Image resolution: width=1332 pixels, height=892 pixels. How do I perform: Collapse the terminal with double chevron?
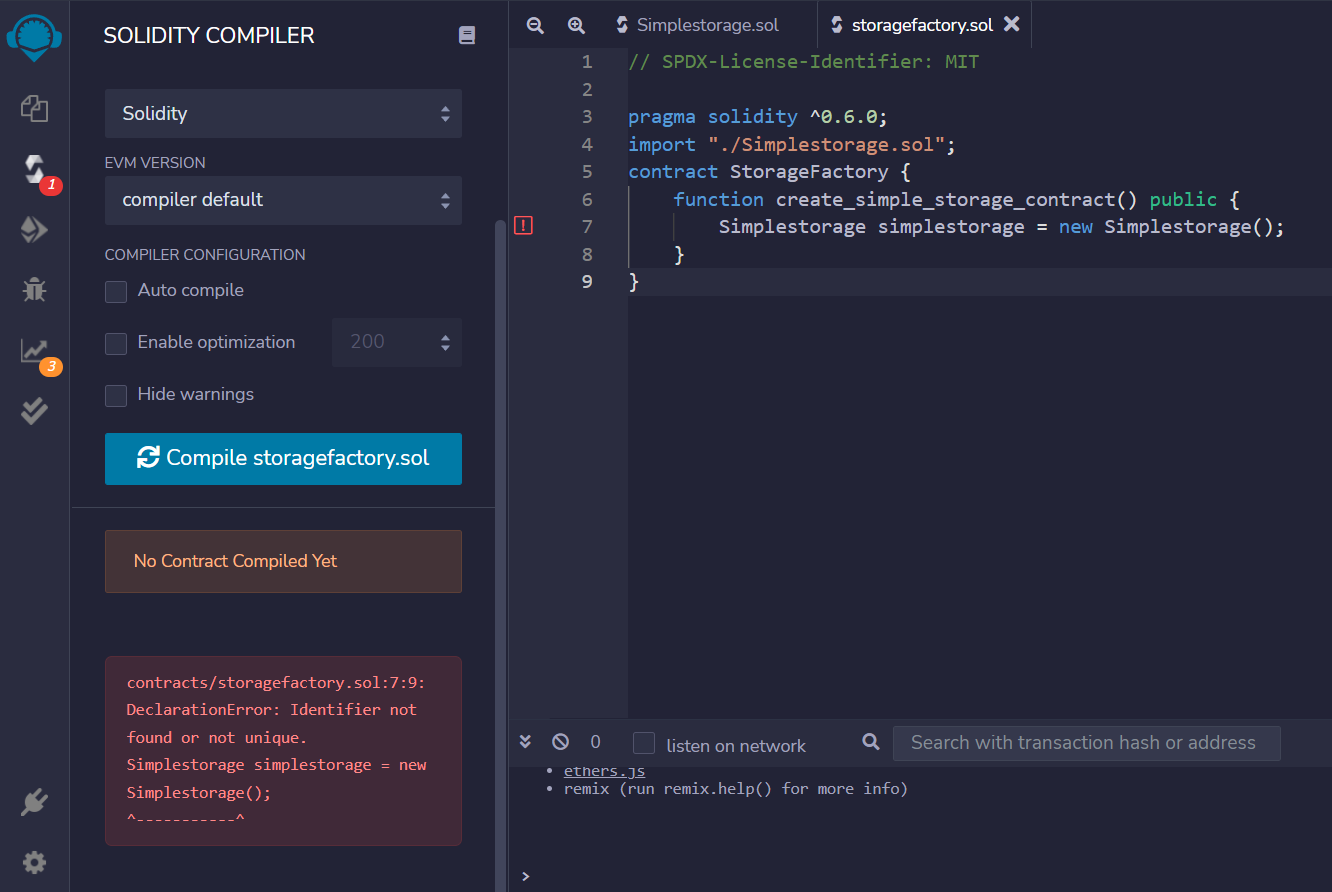click(526, 742)
